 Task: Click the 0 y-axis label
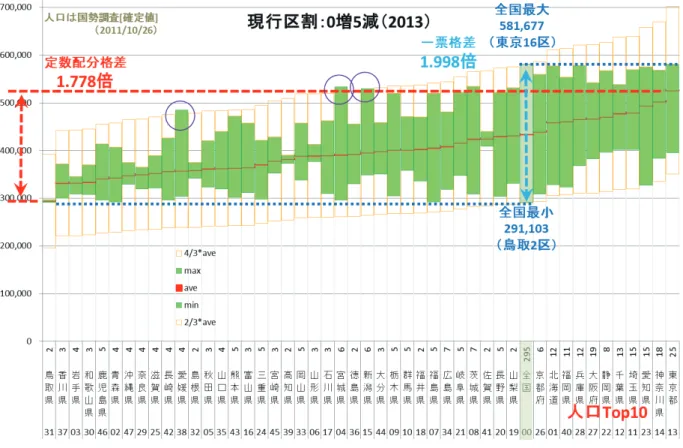coord(29,341)
